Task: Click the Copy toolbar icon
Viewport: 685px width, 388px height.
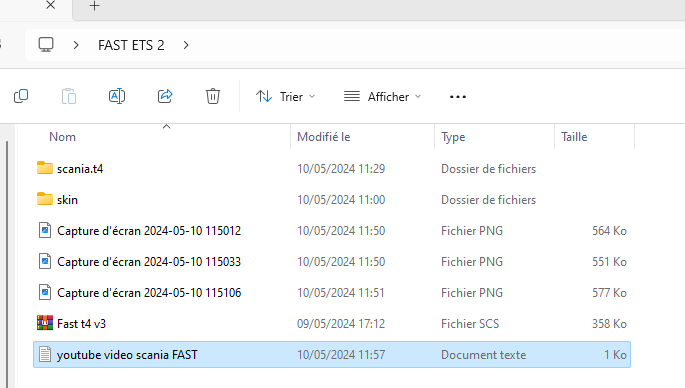Action: [x=21, y=96]
